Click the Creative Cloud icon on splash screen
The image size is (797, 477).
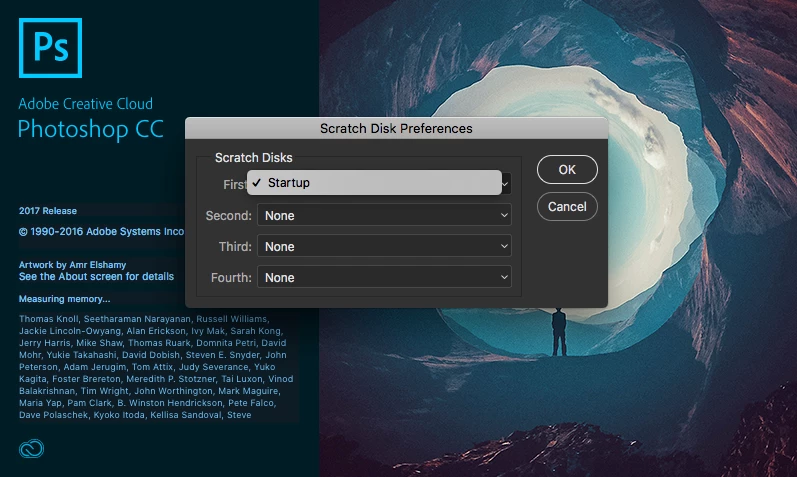click(x=32, y=449)
